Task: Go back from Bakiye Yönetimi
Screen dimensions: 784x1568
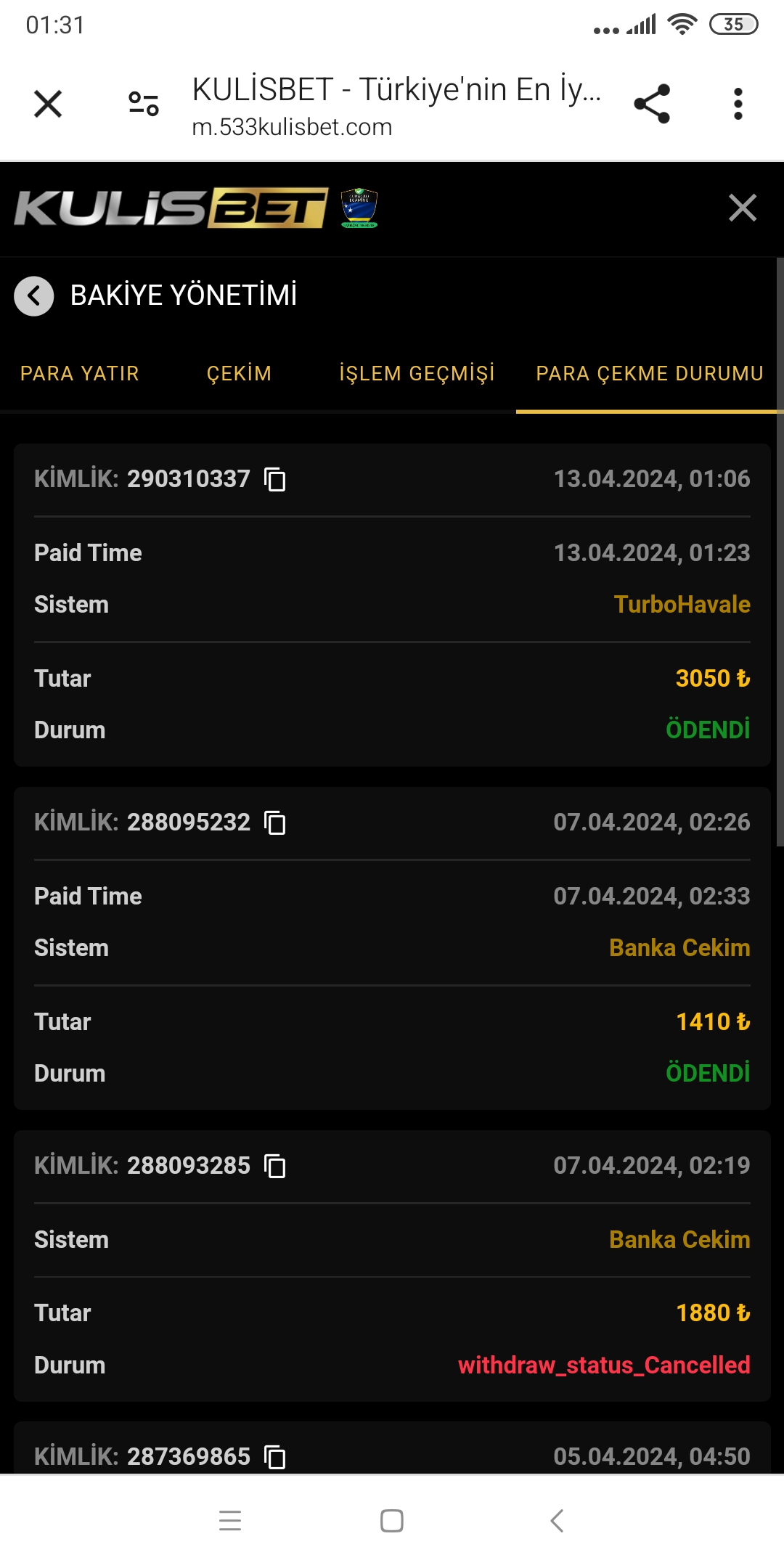Action: [x=34, y=296]
